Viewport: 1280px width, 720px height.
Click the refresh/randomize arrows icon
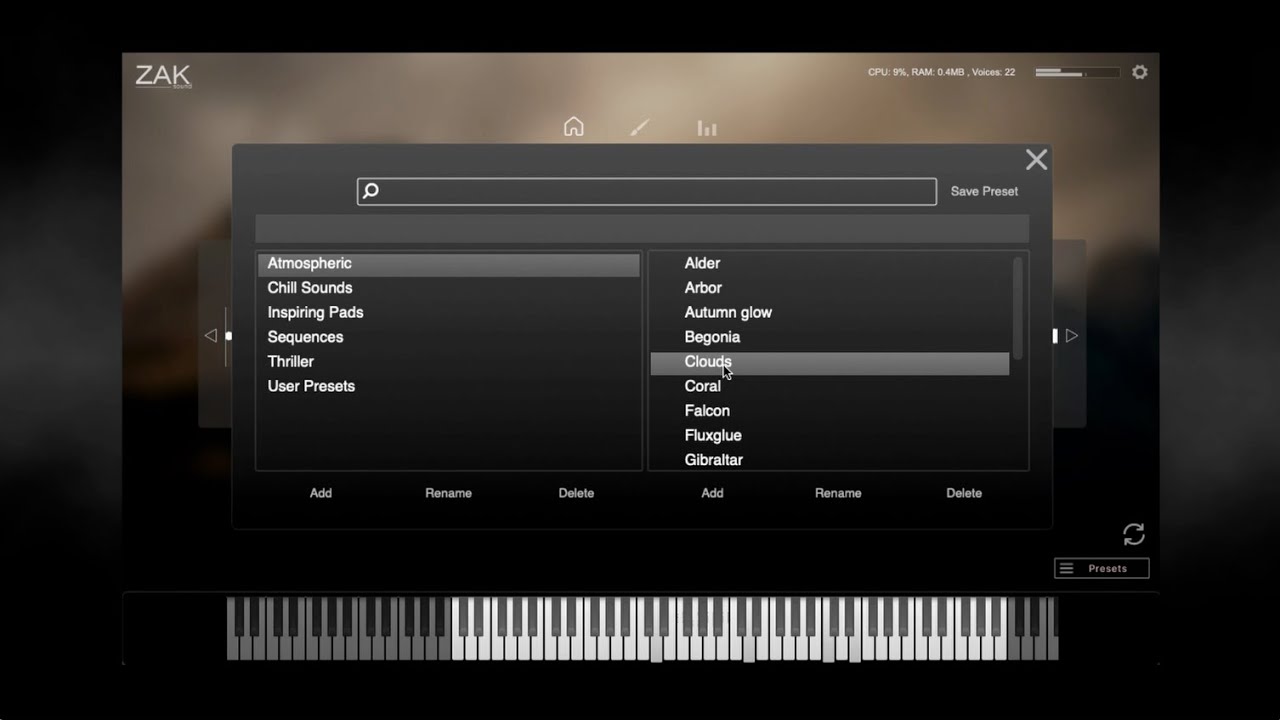click(x=1134, y=534)
